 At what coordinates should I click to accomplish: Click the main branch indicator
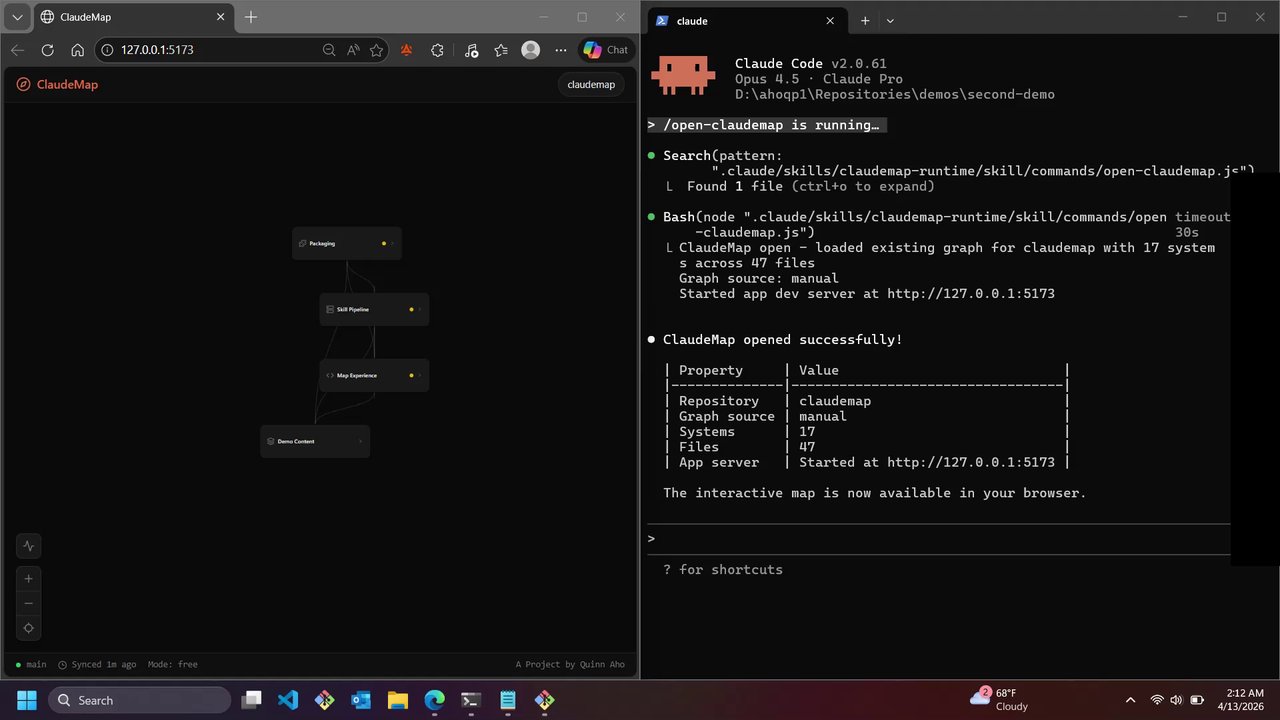(x=31, y=664)
